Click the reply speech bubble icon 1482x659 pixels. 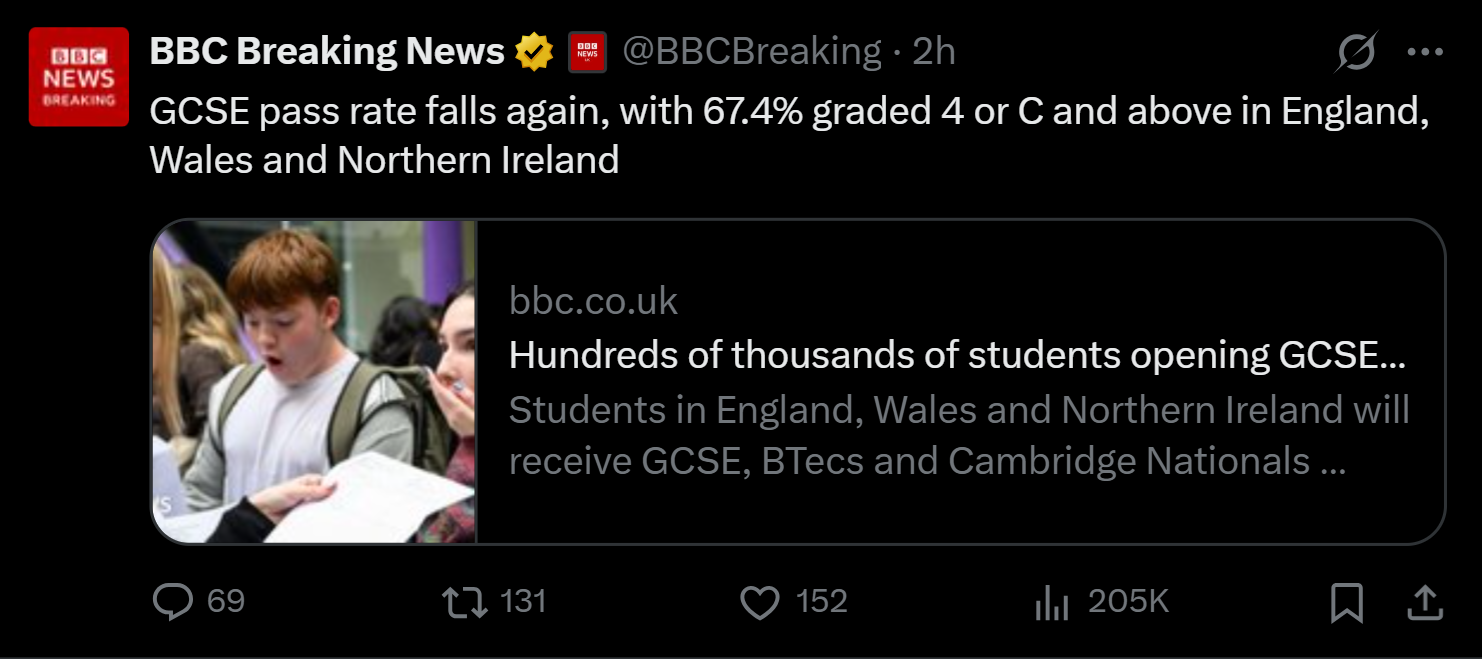(x=172, y=601)
